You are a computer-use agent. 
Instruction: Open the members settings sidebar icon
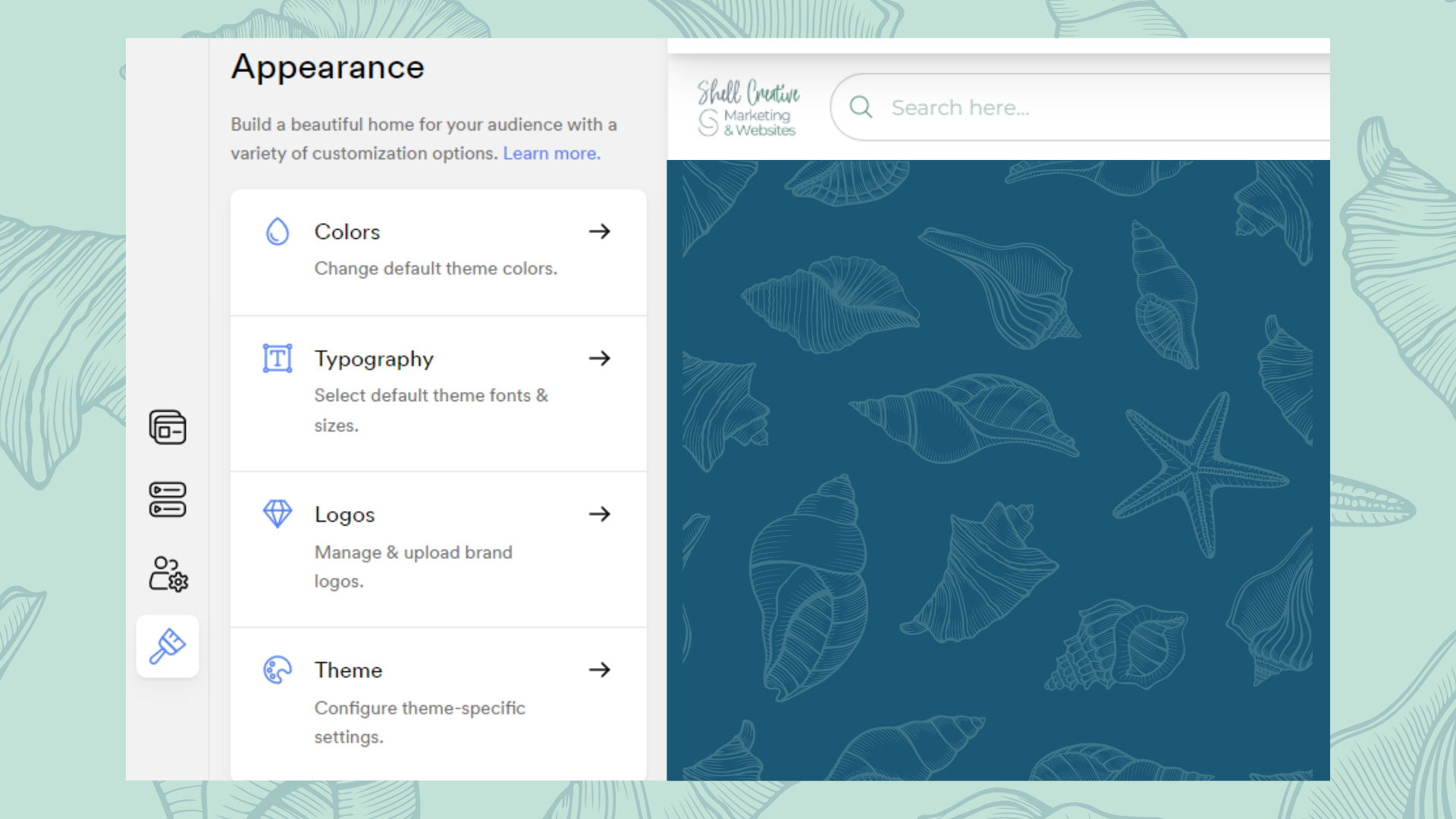(x=168, y=574)
